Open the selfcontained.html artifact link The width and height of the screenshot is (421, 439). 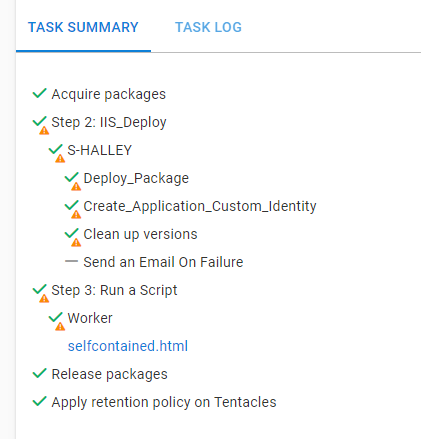coord(128,346)
